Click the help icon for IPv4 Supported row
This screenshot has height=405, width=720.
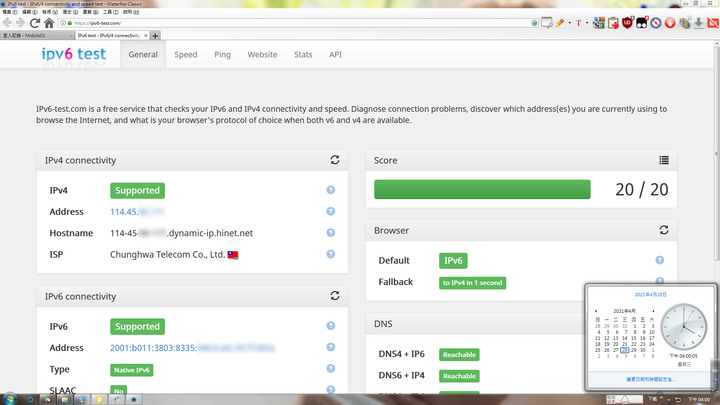tap(331, 190)
